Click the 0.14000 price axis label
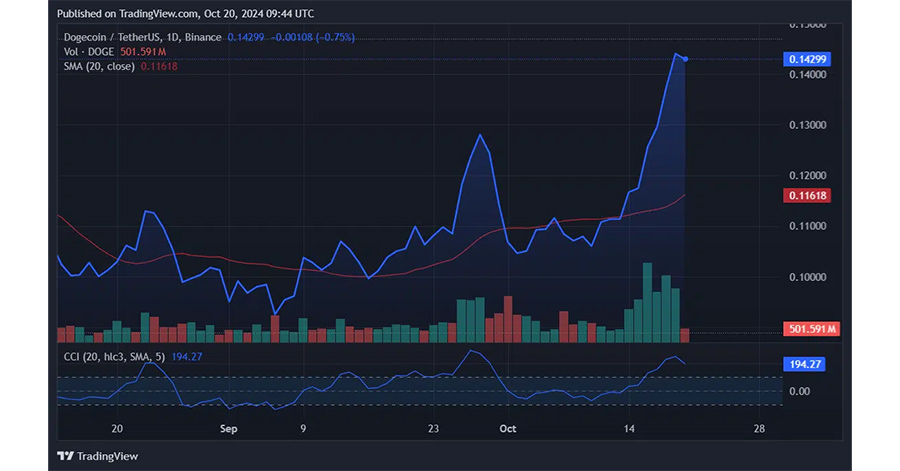900x471 pixels. 808,75
